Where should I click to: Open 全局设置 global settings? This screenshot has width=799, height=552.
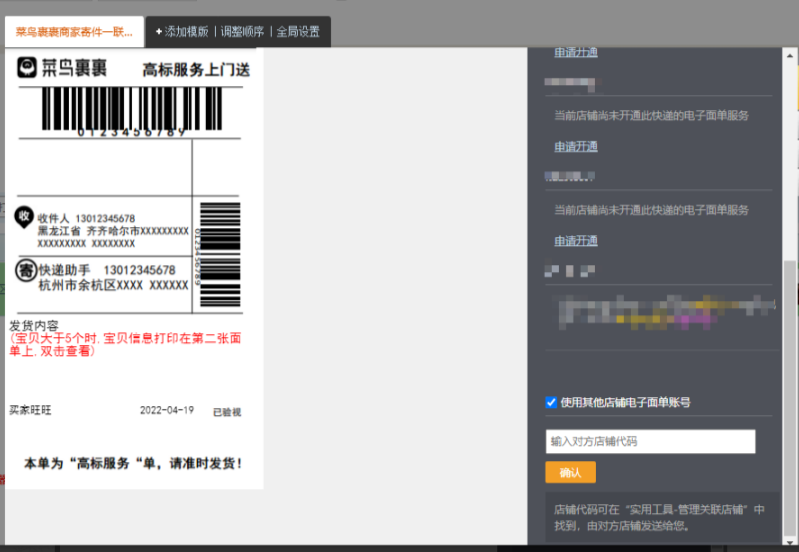tap(298, 32)
